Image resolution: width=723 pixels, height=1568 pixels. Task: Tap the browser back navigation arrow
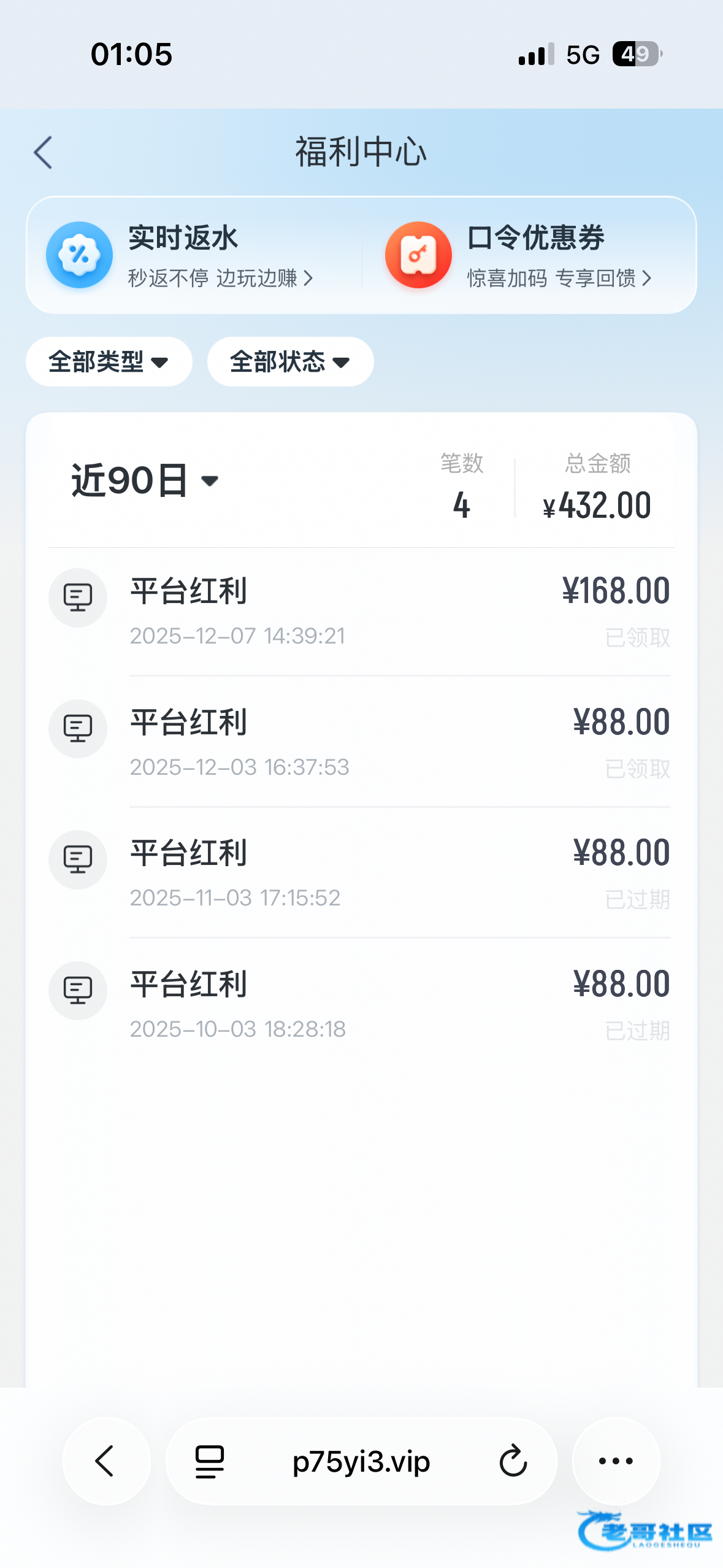[x=106, y=1461]
